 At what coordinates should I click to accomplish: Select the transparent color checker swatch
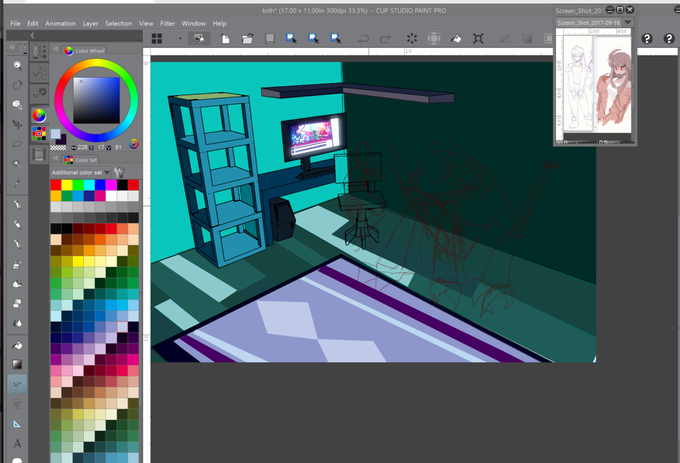[x=59, y=148]
